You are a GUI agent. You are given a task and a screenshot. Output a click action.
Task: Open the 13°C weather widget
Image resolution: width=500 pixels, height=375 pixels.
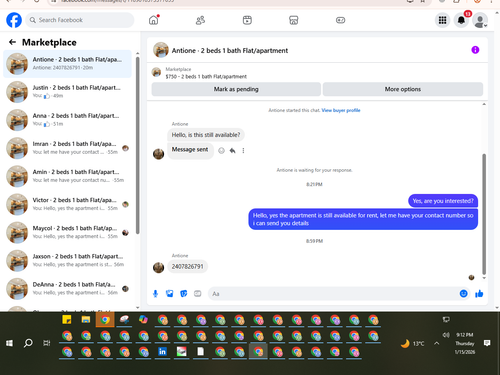coord(413,343)
